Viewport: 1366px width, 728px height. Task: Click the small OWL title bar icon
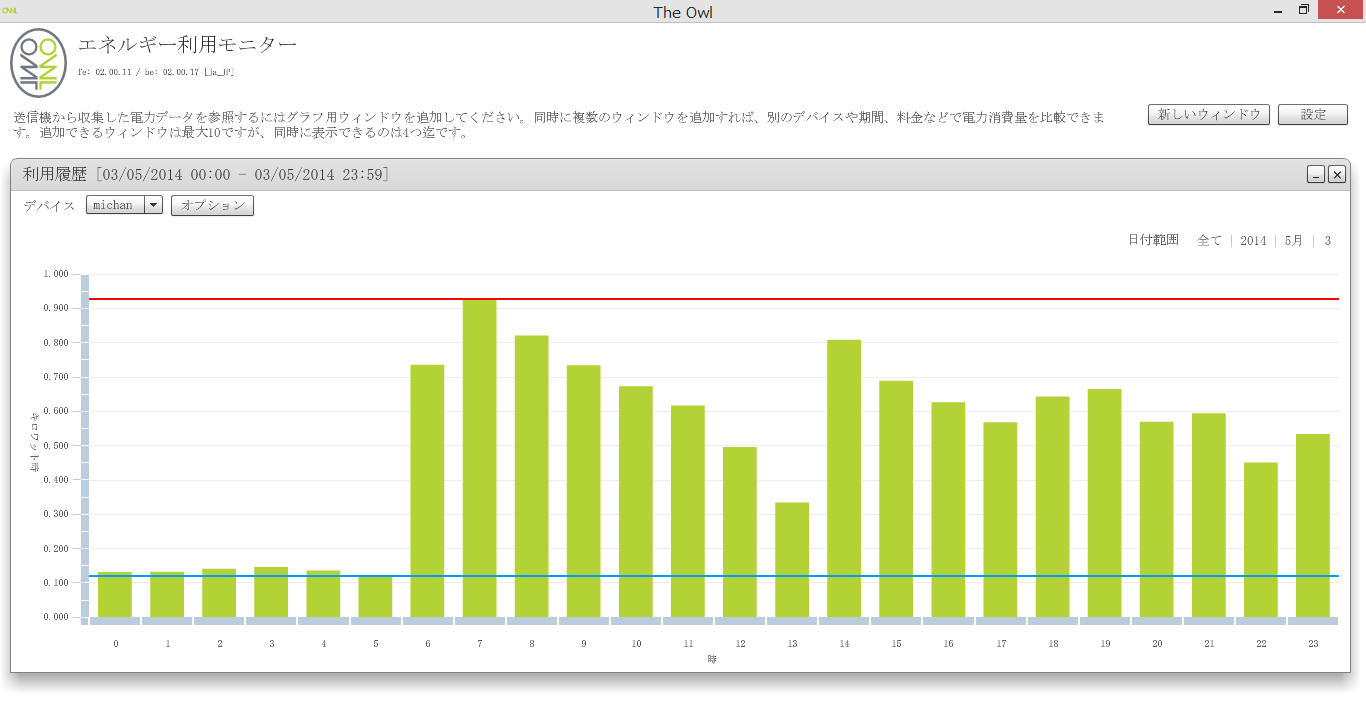10,10
